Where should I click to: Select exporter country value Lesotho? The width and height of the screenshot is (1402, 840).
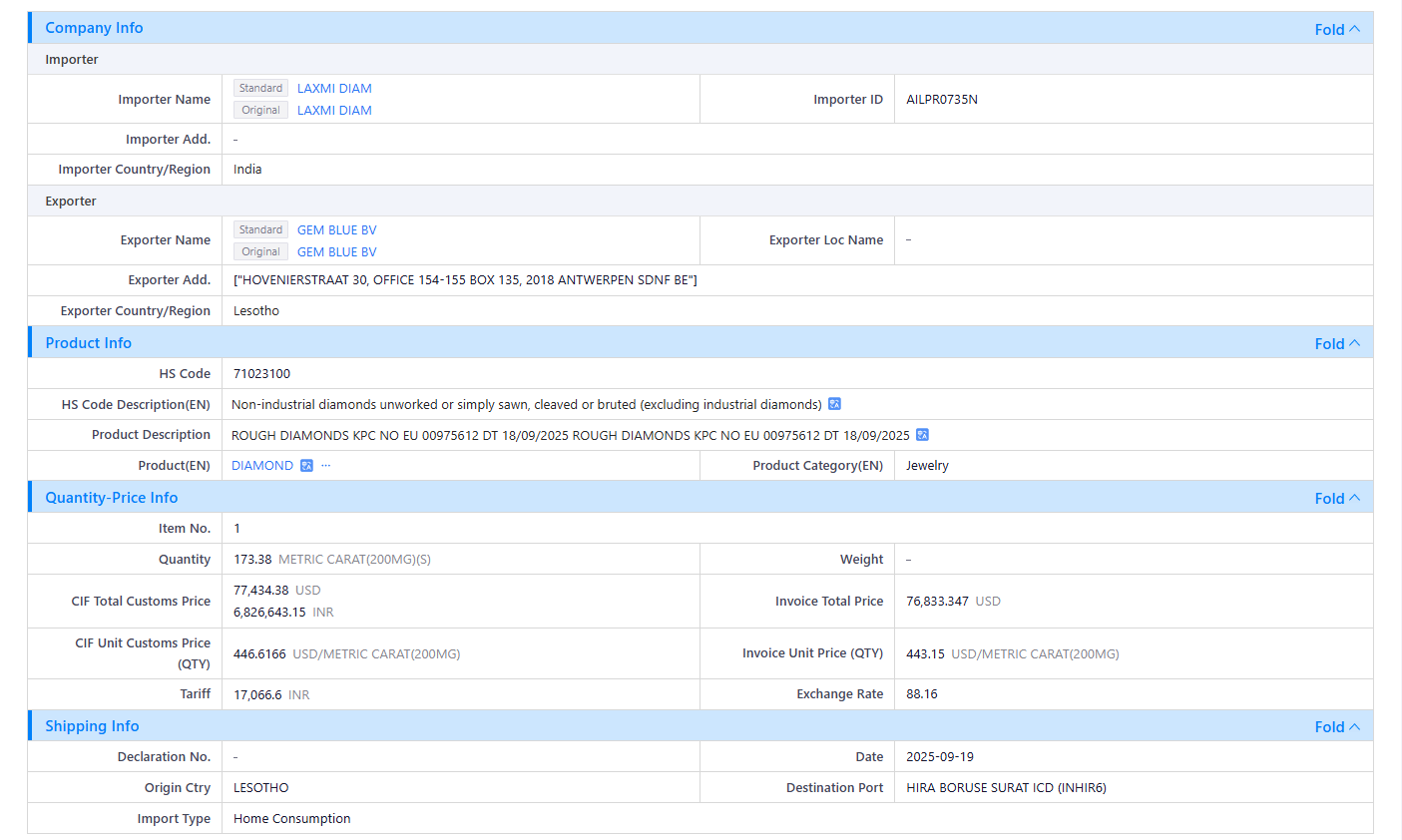tap(256, 311)
